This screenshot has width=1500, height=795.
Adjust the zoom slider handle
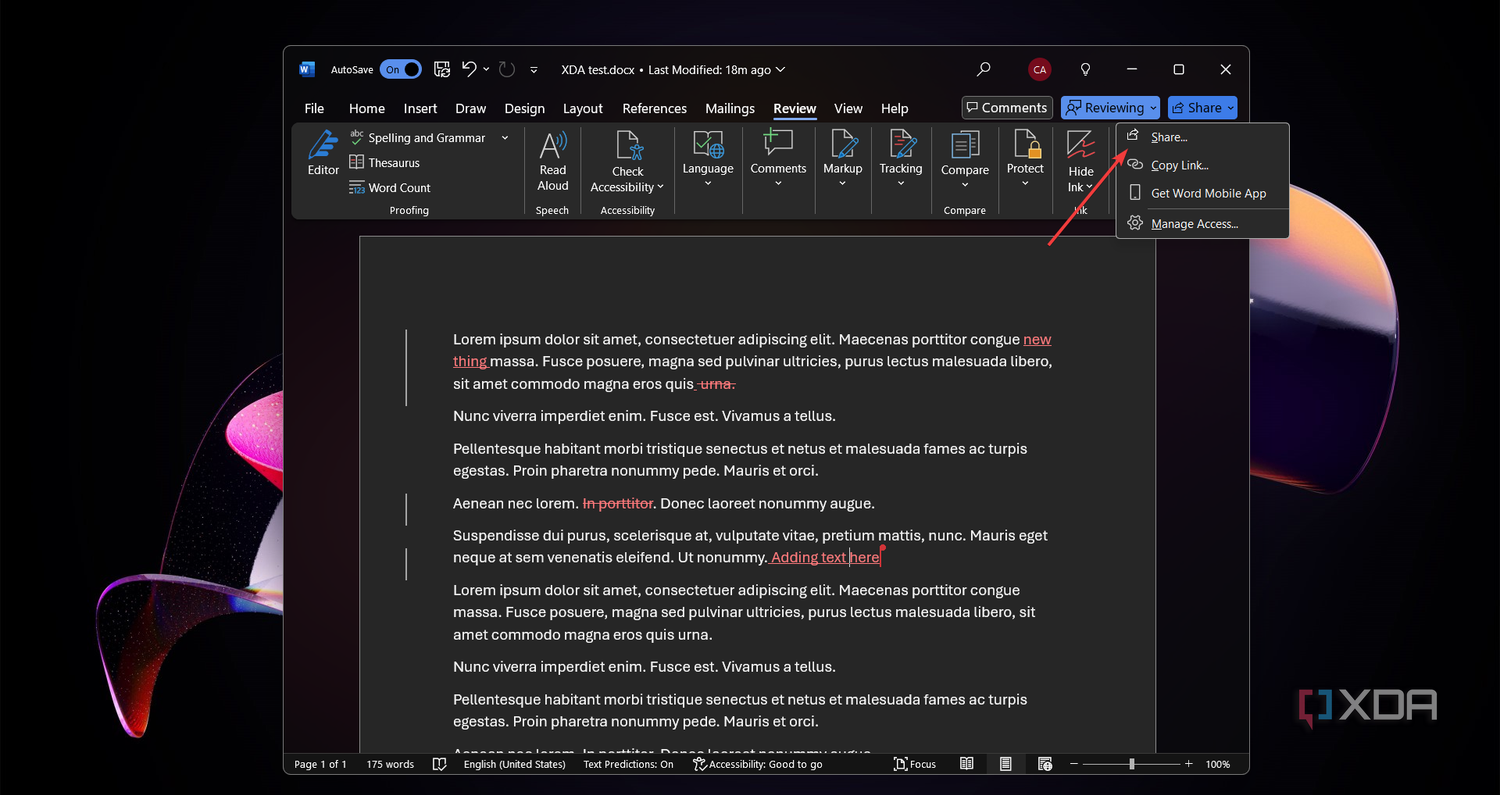[x=1132, y=764]
